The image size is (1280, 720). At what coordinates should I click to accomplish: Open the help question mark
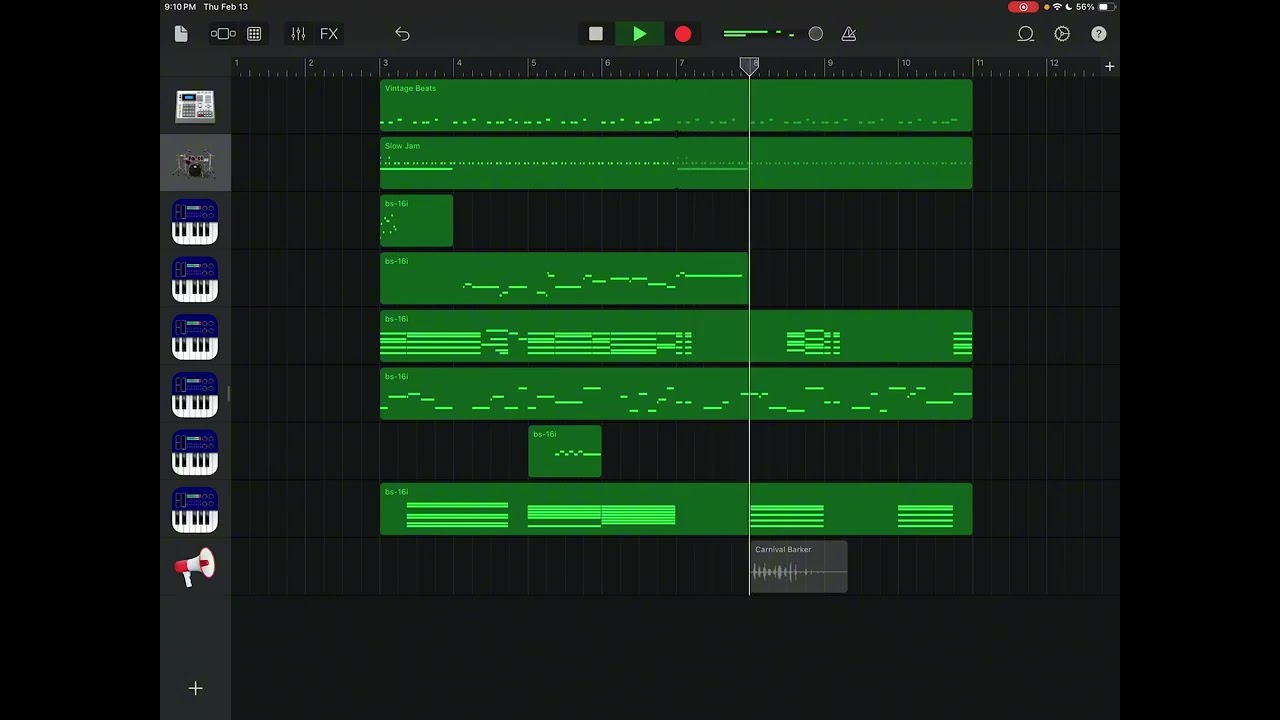point(1099,34)
